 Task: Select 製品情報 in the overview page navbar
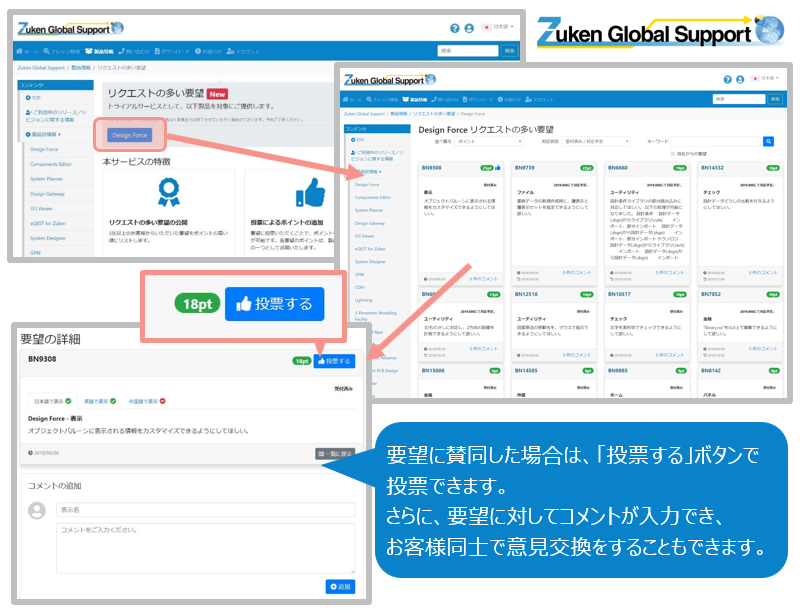click(99, 52)
